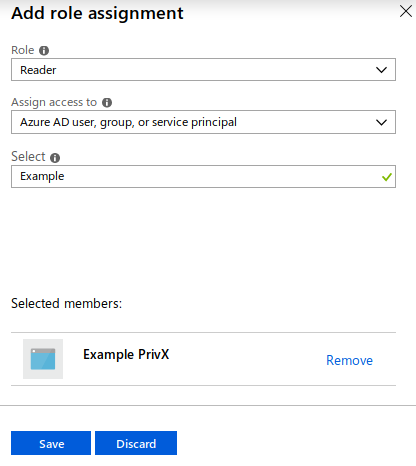
Task: Click the Select field label text
Action: pyautogui.click(x=28, y=157)
